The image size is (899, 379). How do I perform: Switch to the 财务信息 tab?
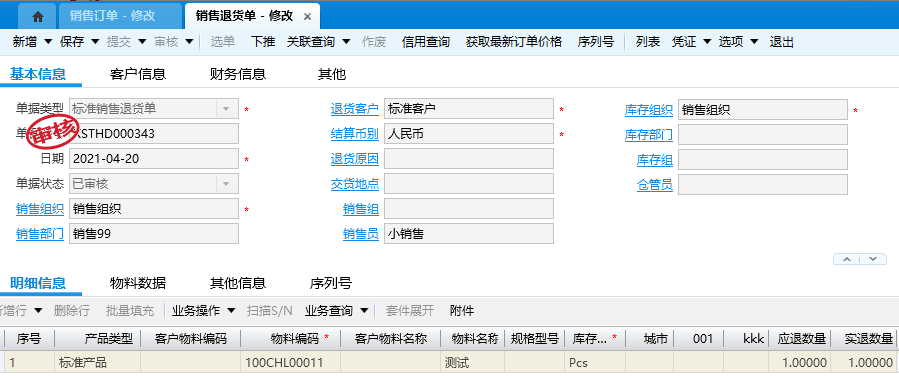(x=238, y=74)
